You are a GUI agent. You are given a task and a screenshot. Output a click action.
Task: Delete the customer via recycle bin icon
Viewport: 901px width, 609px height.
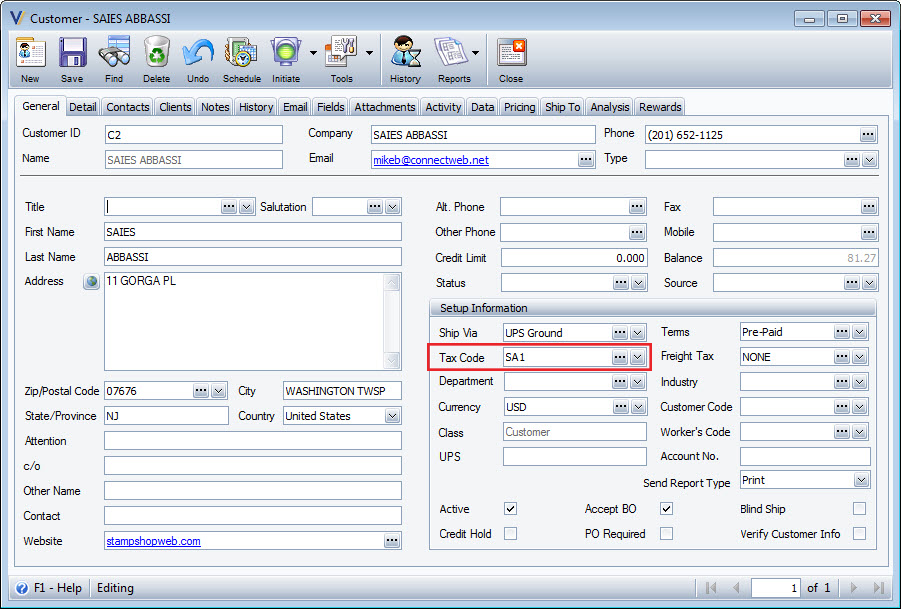(x=156, y=53)
